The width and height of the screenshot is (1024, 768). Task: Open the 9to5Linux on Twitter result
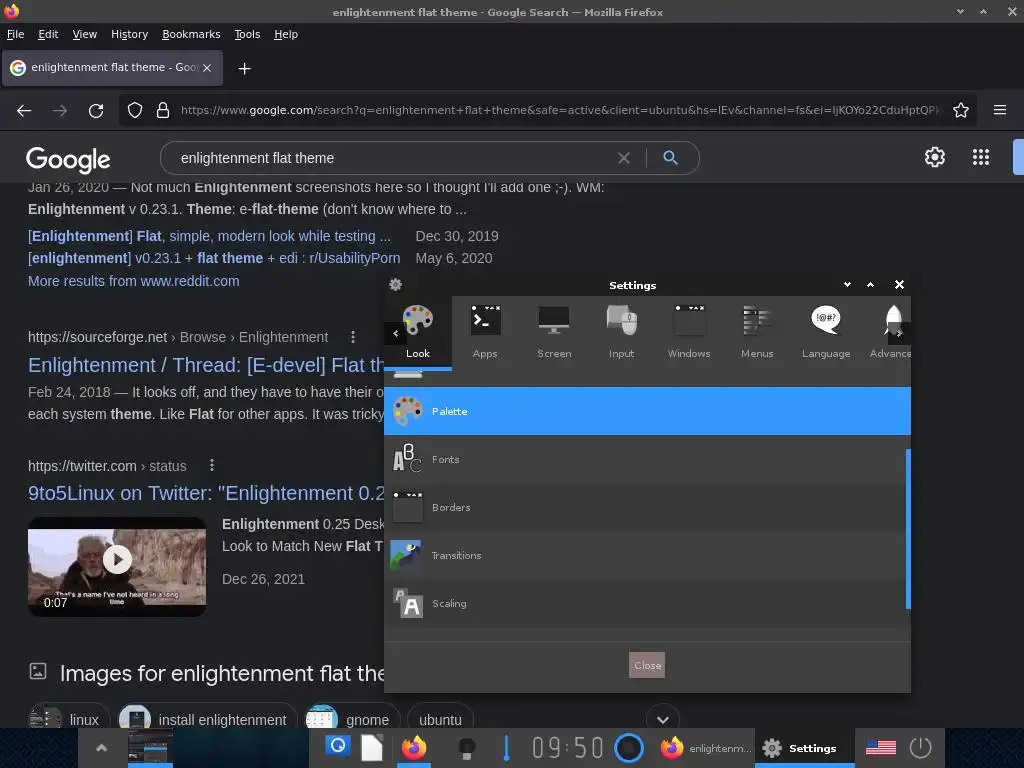pyautogui.click(x=206, y=493)
